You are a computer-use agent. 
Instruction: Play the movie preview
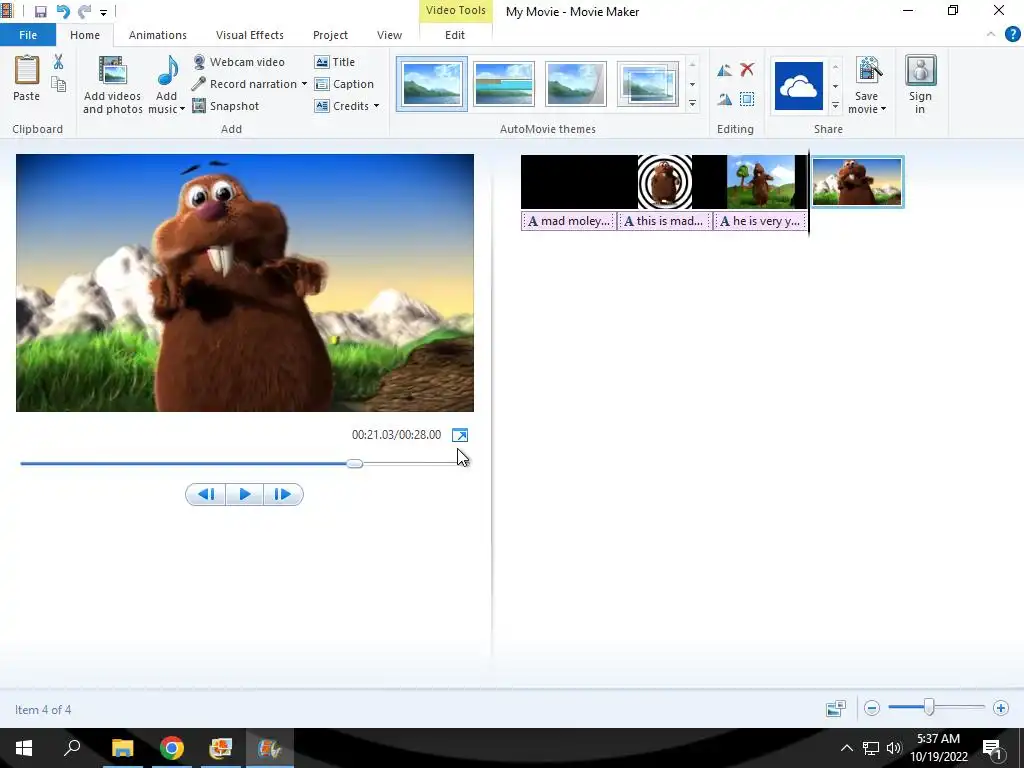pos(245,494)
